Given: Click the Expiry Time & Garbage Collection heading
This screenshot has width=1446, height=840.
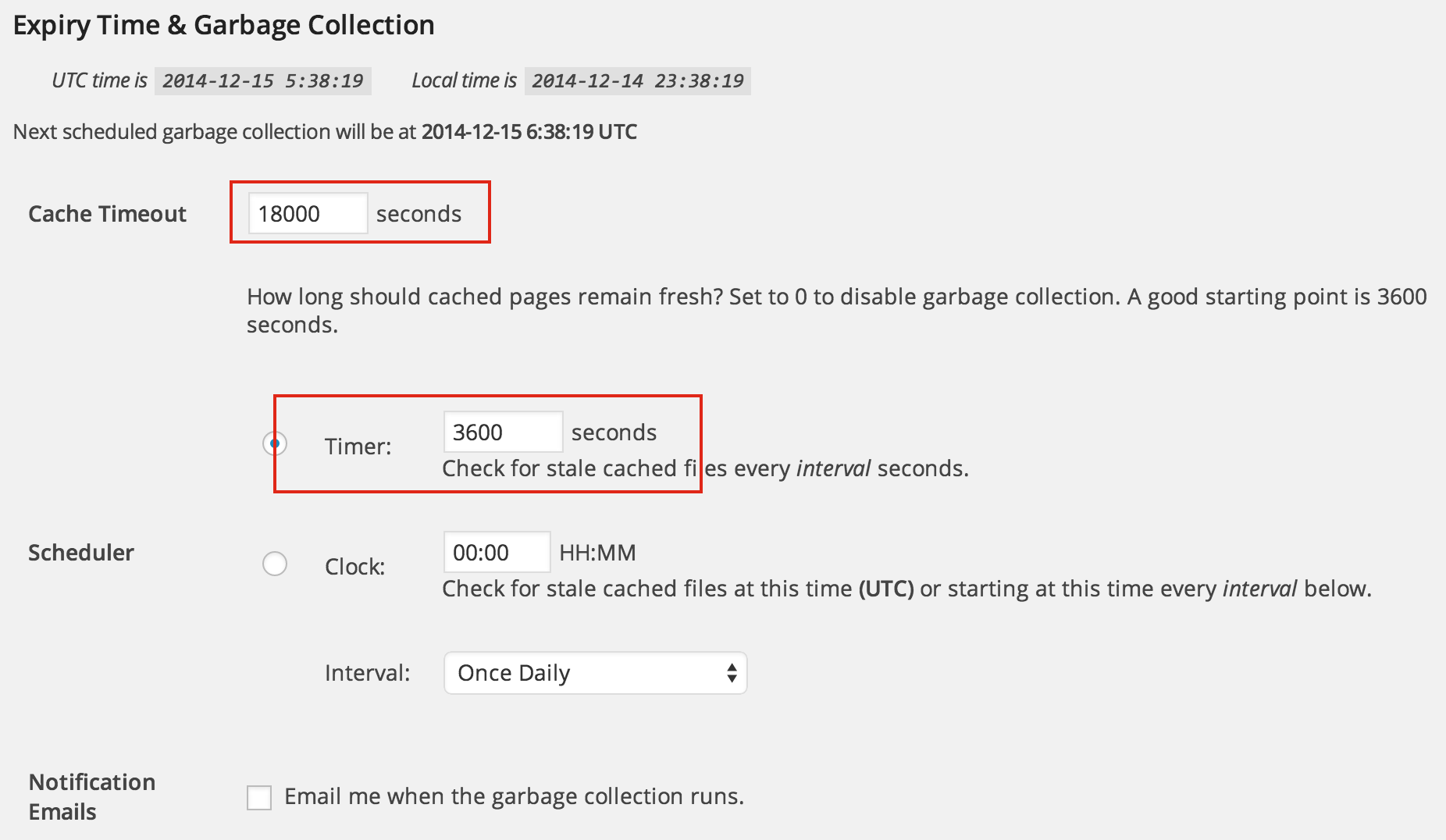Looking at the screenshot, I should tap(224, 25).
